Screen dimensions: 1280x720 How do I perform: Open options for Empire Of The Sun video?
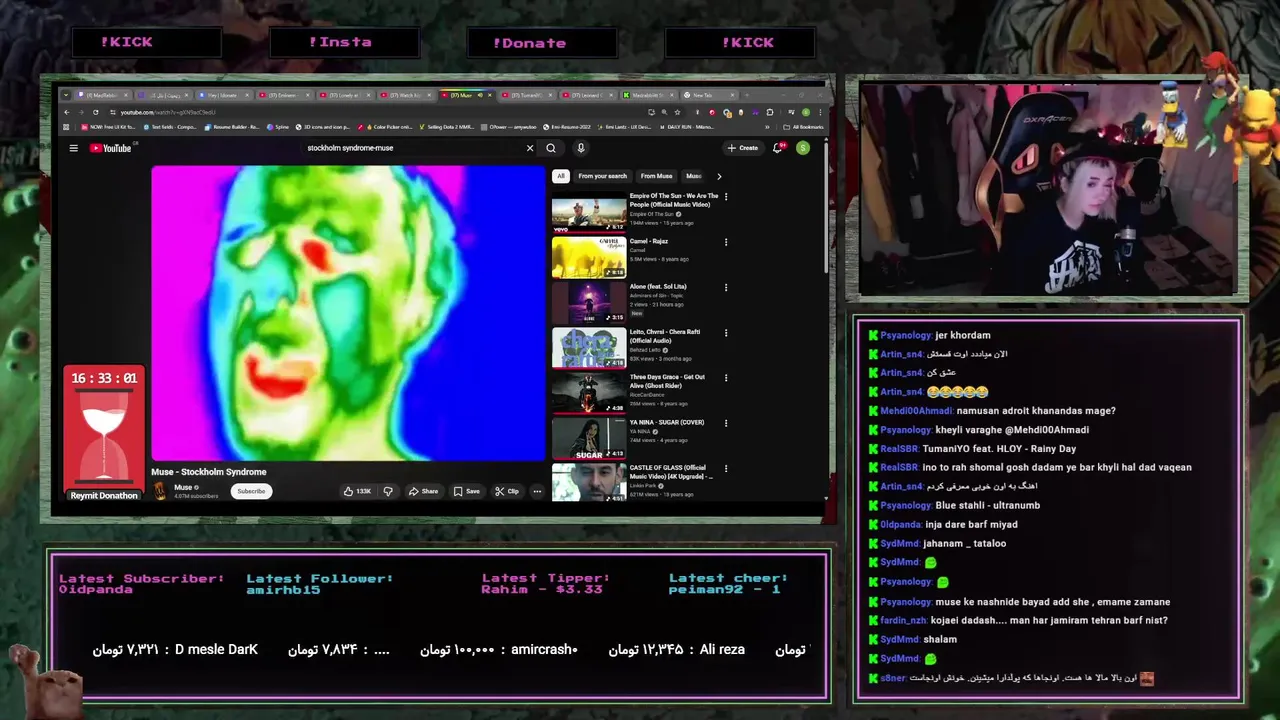[x=726, y=197]
